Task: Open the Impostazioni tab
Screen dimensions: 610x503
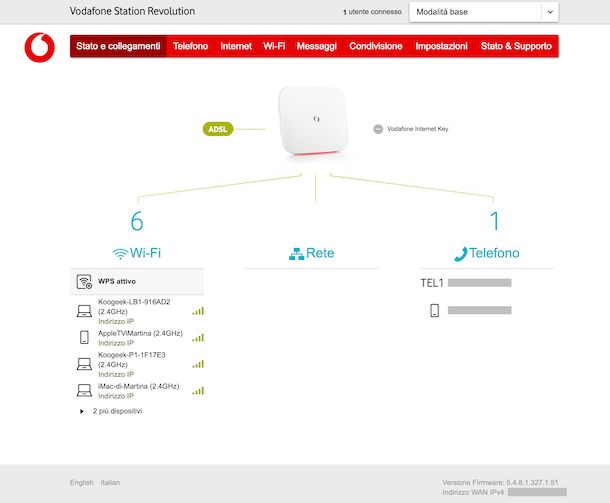Action: coord(441,46)
